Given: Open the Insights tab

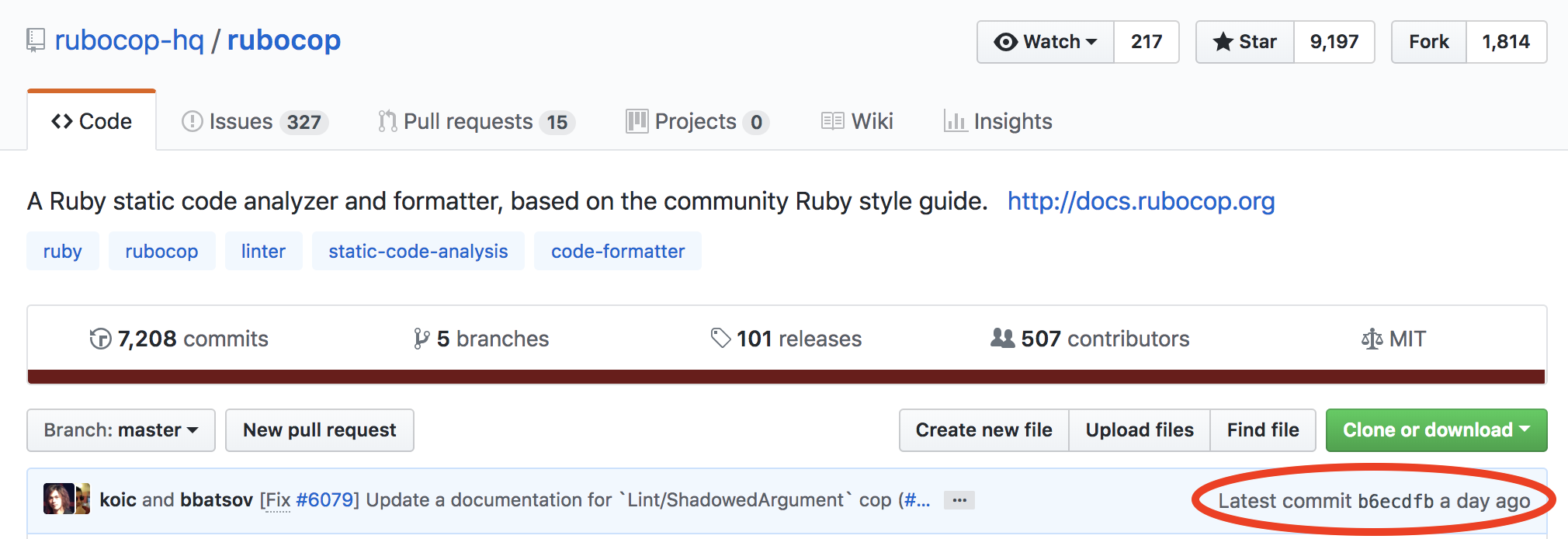Looking at the screenshot, I should pos(998,122).
